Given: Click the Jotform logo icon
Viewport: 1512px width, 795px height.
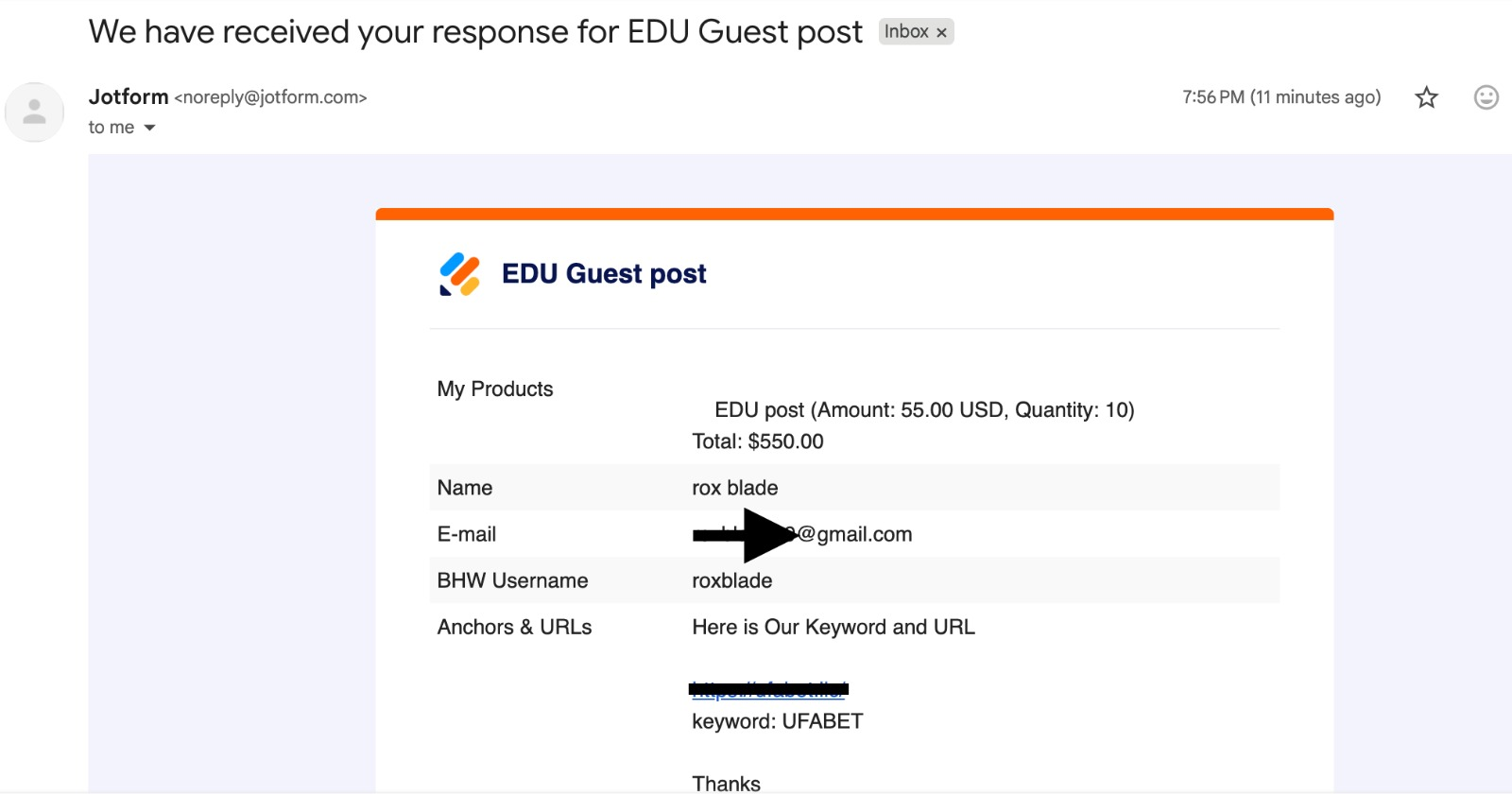Looking at the screenshot, I should tap(460, 274).
